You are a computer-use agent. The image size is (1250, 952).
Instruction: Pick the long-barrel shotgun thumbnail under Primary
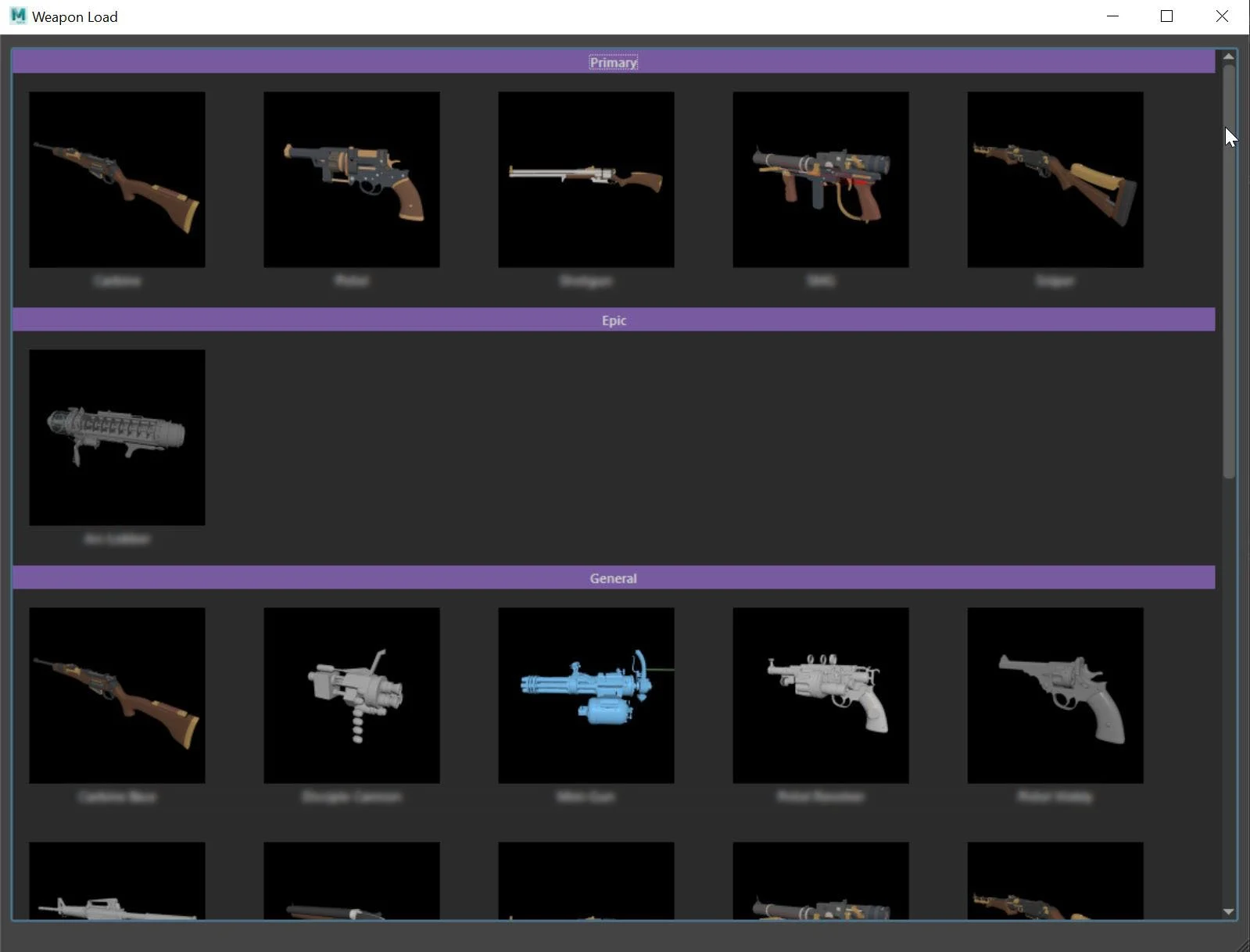[x=586, y=180]
